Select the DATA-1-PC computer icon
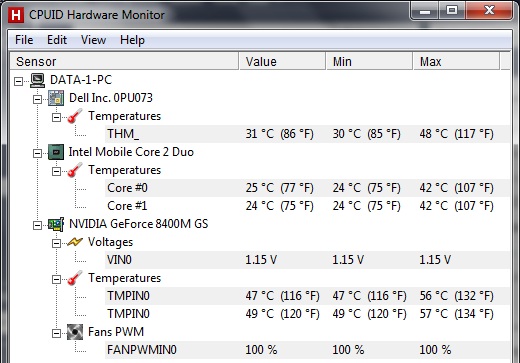 pyautogui.click(x=37, y=80)
